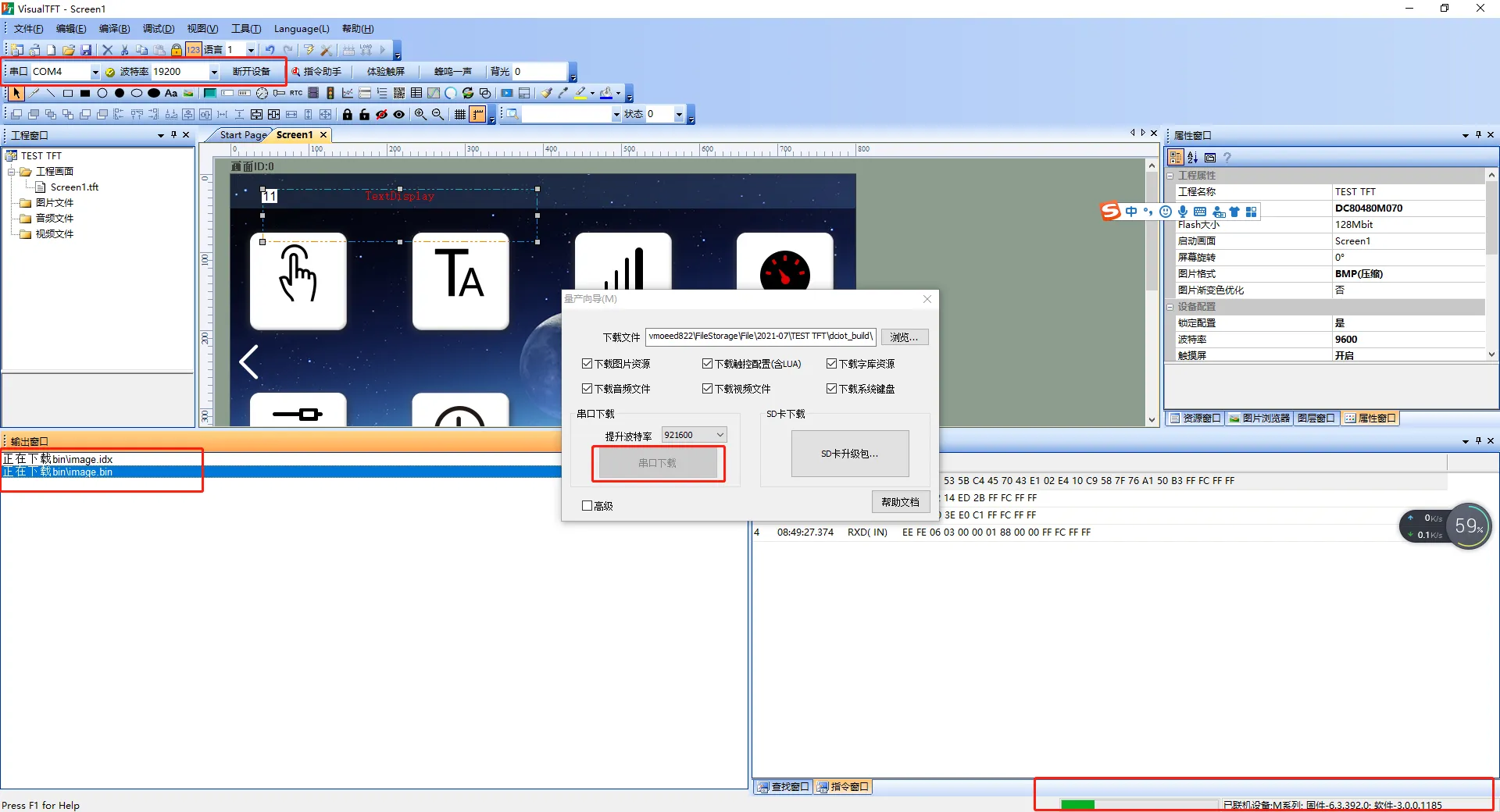Click the 指令助手 button
Screen dimensions: 1500x812
pyautogui.click(x=317, y=72)
